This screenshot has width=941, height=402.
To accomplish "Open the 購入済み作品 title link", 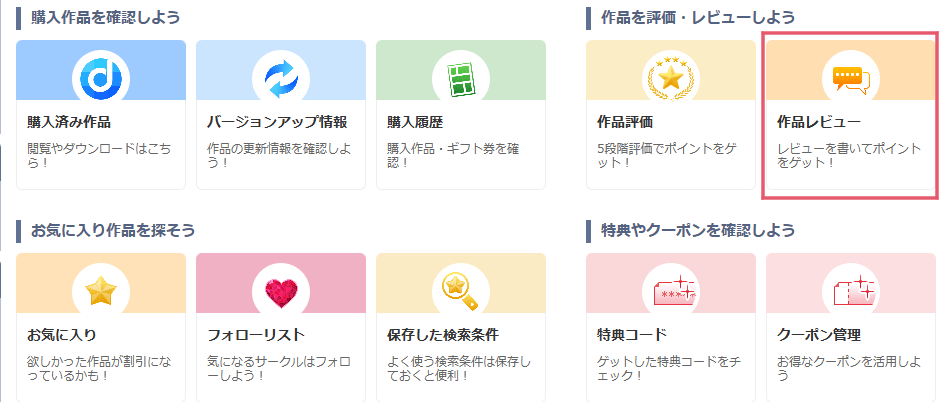I will tap(69, 122).
